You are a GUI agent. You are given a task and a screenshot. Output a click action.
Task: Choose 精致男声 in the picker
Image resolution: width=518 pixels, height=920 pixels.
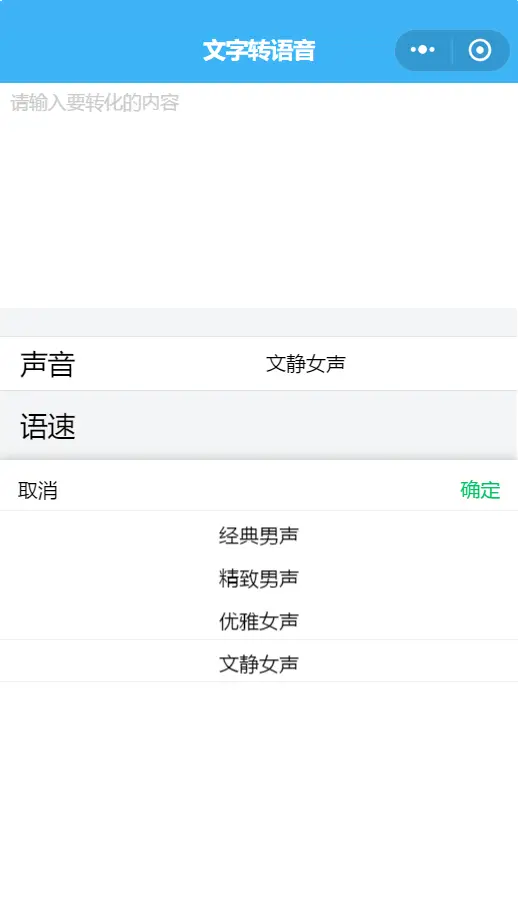259,579
